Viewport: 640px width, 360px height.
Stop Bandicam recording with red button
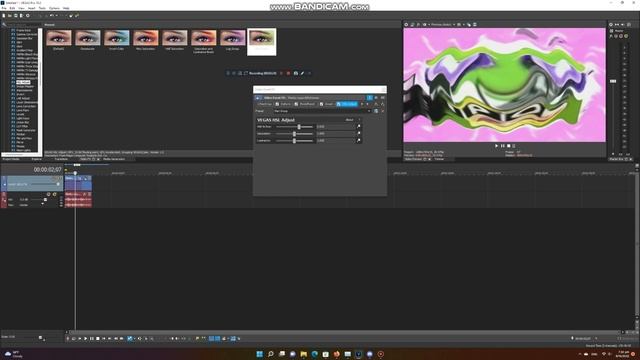point(288,73)
